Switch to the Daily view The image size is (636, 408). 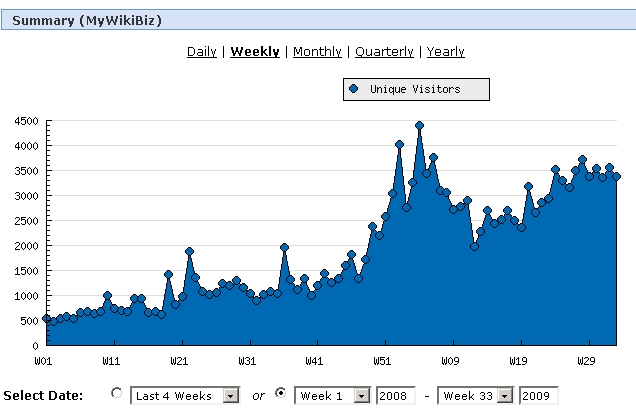[x=202, y=52]
